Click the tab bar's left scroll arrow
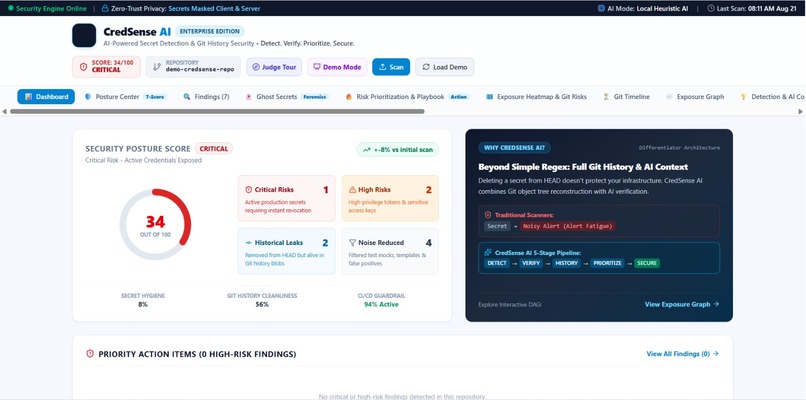This screenshot has height=400, width=806. [x=5, y=112]
